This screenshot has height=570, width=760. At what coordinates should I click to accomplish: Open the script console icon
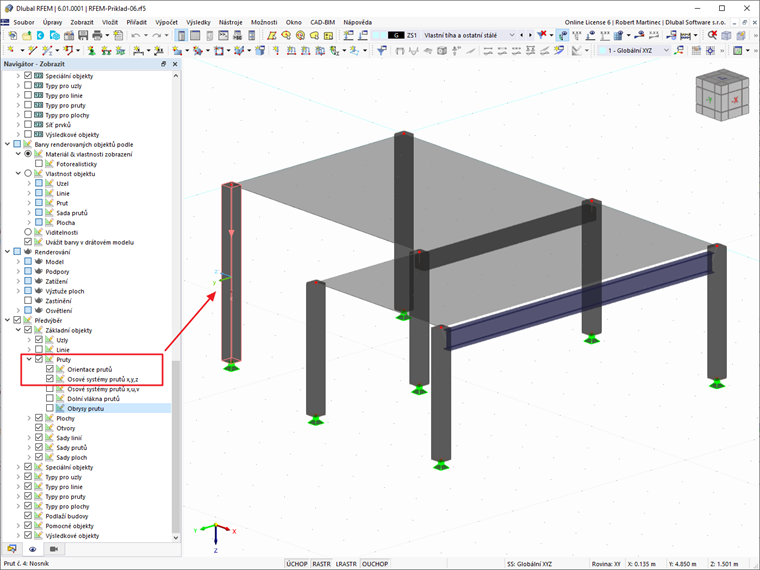(223, 35)
